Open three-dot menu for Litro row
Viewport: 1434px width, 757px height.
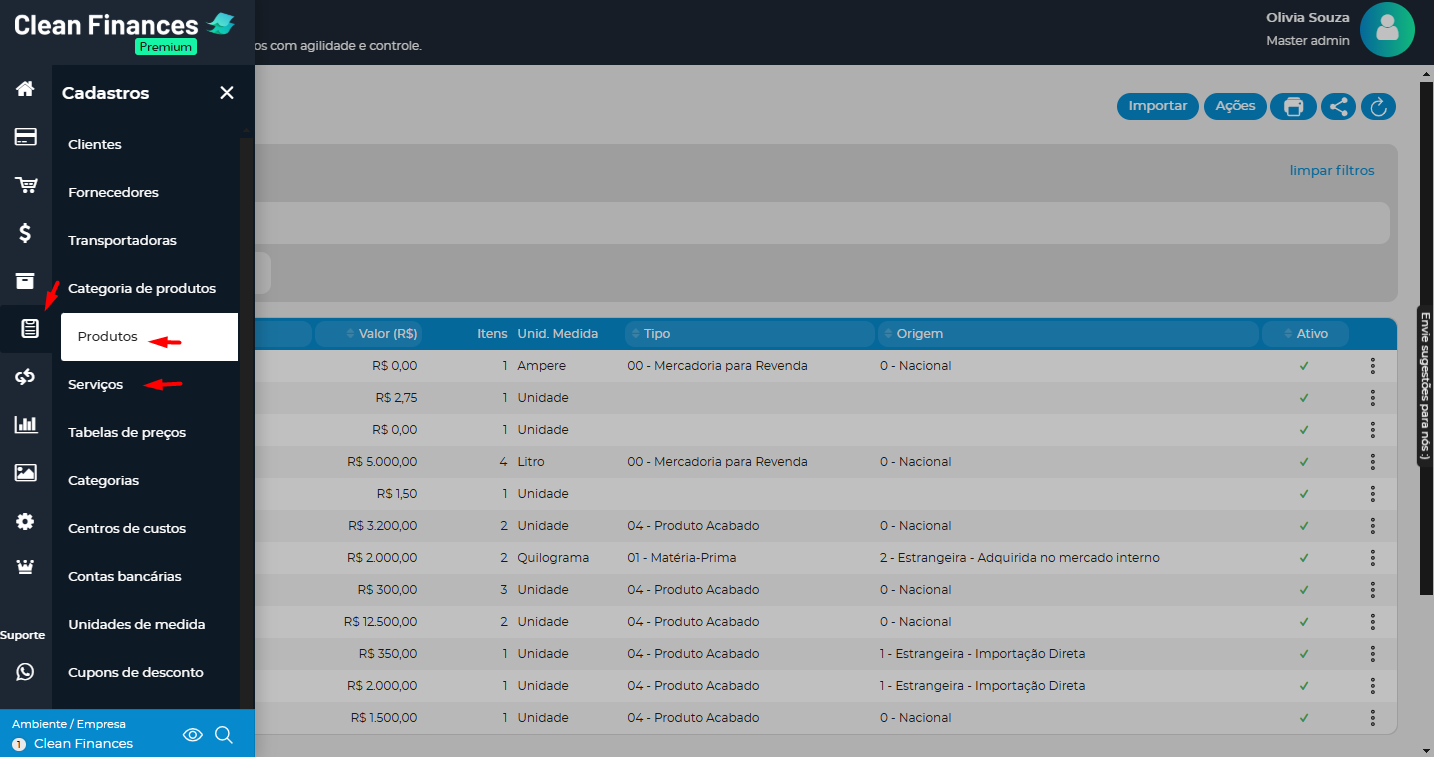[x=1372, y=462]
